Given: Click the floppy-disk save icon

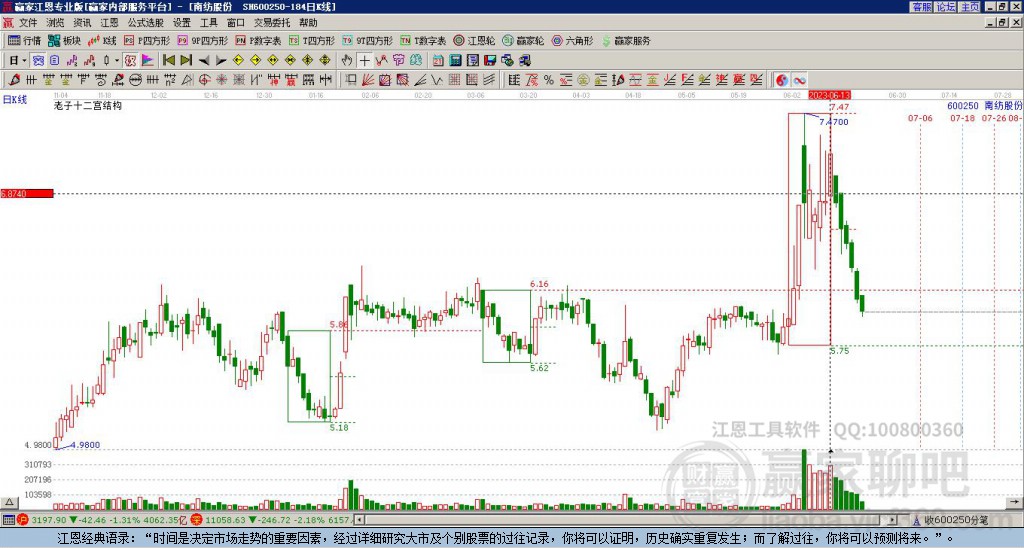Looking at the screenshot, I should coord(490,61).
